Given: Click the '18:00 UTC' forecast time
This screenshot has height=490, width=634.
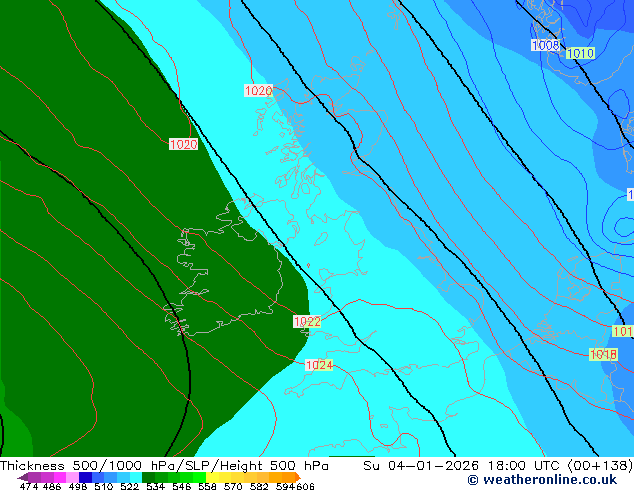Looking at the screenshot, I should tap(523, 466).
